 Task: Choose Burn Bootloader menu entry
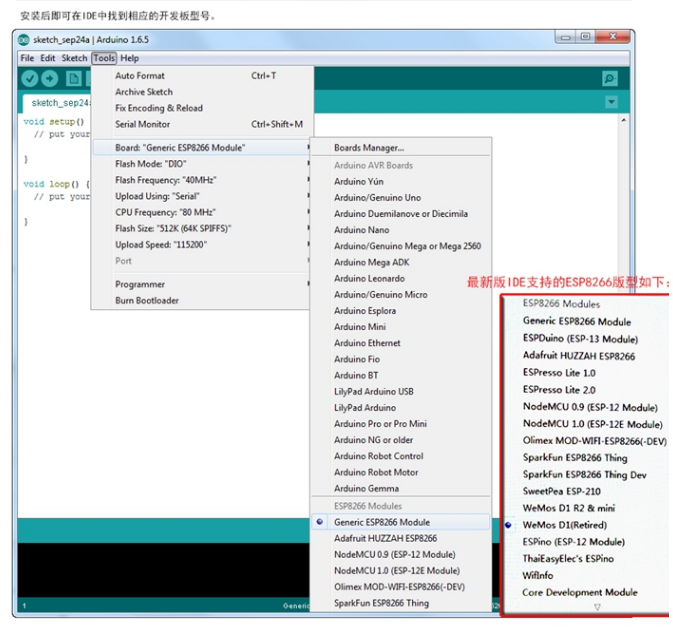point(202,300)
